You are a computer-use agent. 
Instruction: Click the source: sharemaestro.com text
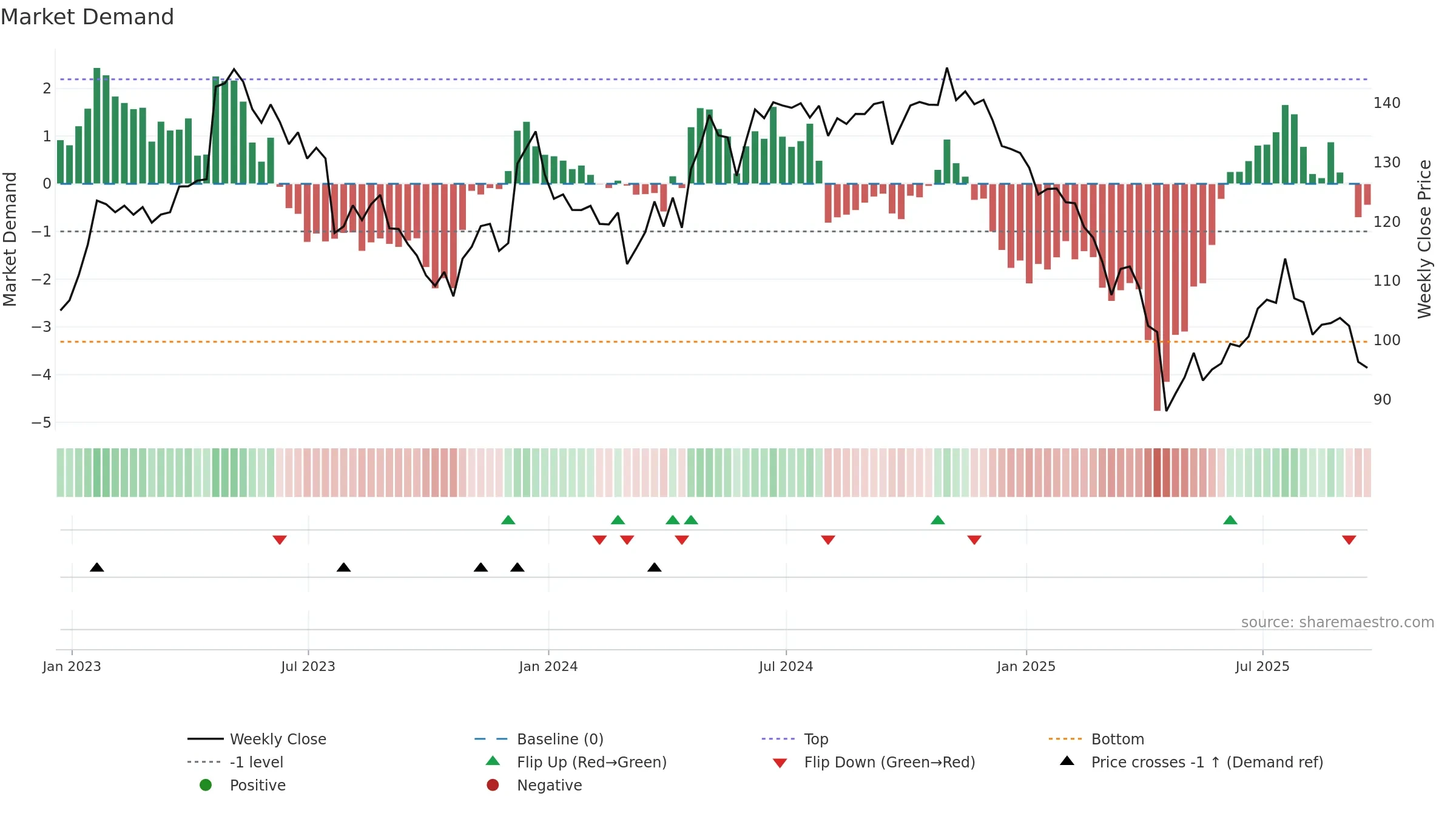click(x=1337, y=622)
